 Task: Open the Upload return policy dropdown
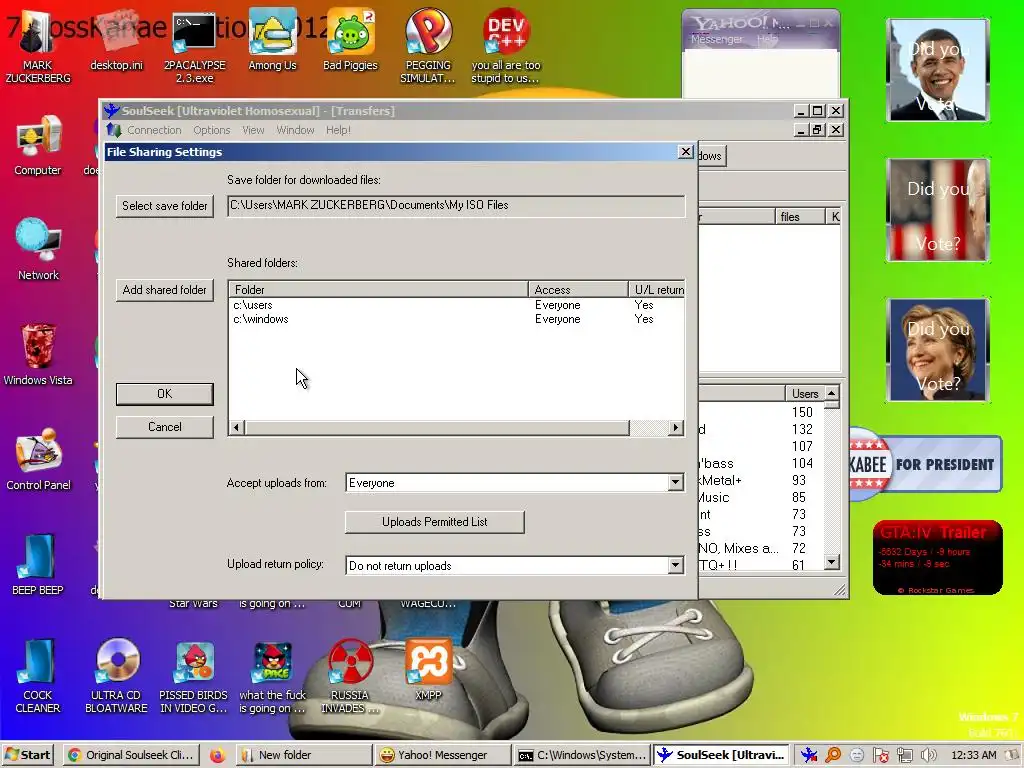click(x=676, y=565)
